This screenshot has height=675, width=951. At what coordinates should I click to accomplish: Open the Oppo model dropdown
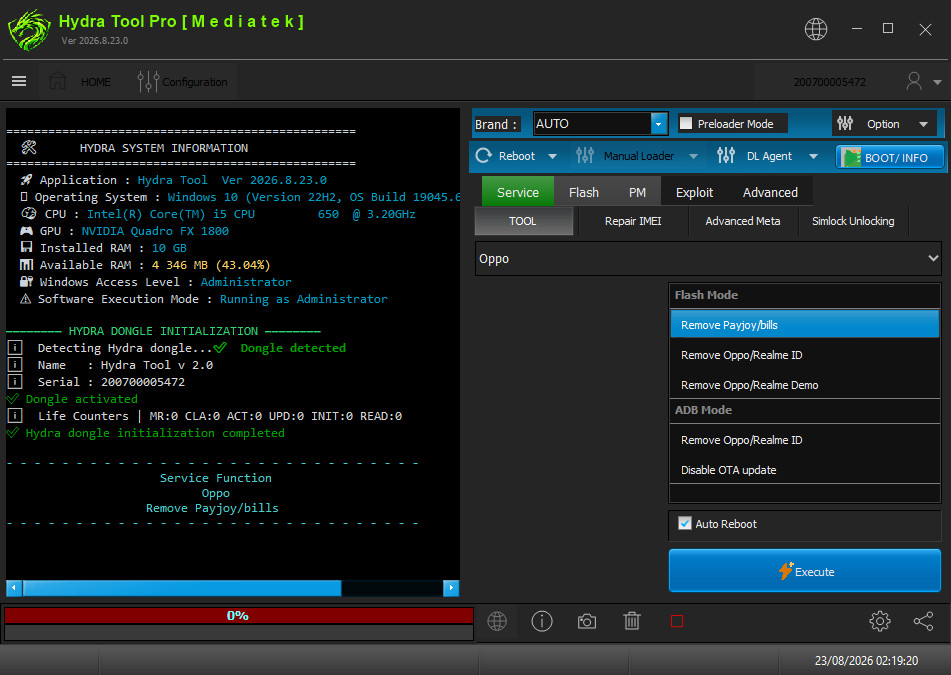tap(708, 258)
